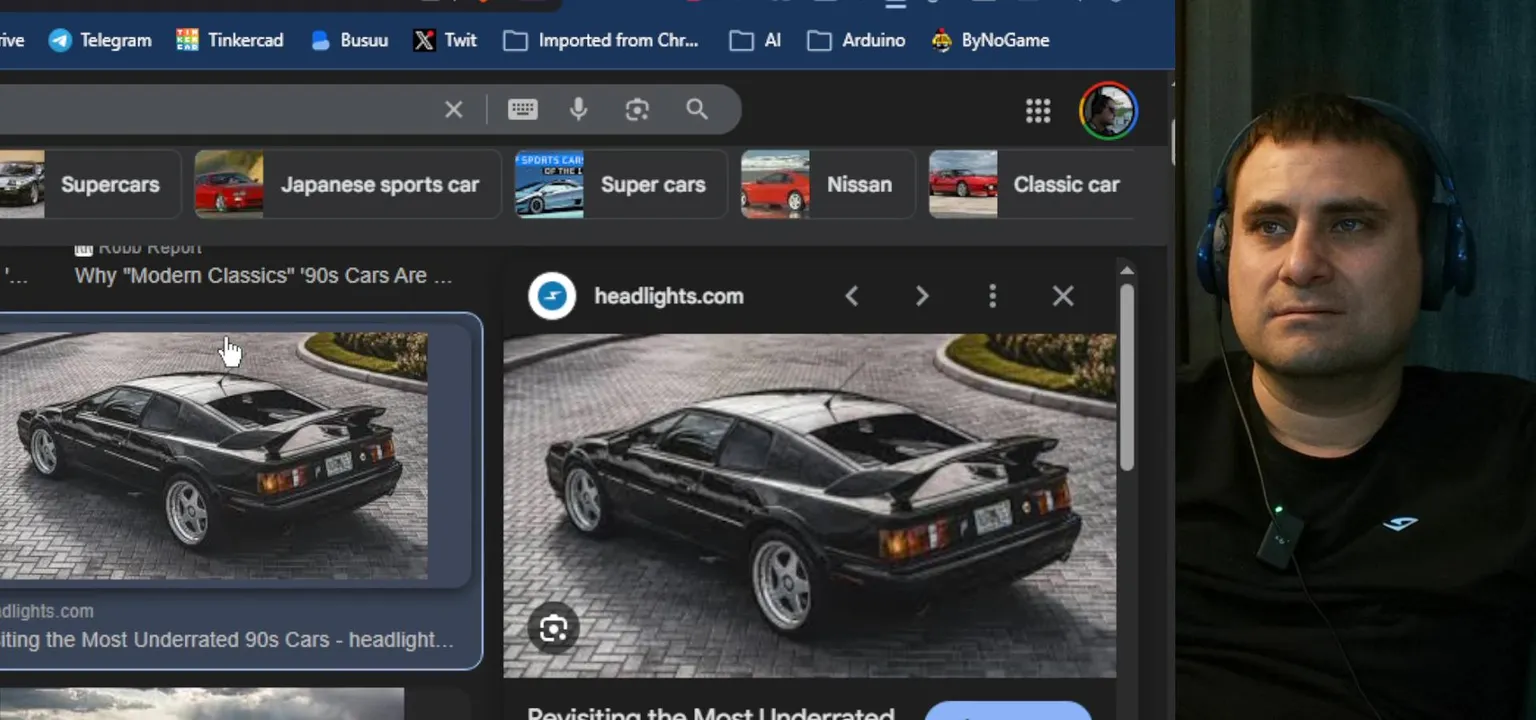
Task: Go to previous image in preview panel
Action: (x=852, y=296)
